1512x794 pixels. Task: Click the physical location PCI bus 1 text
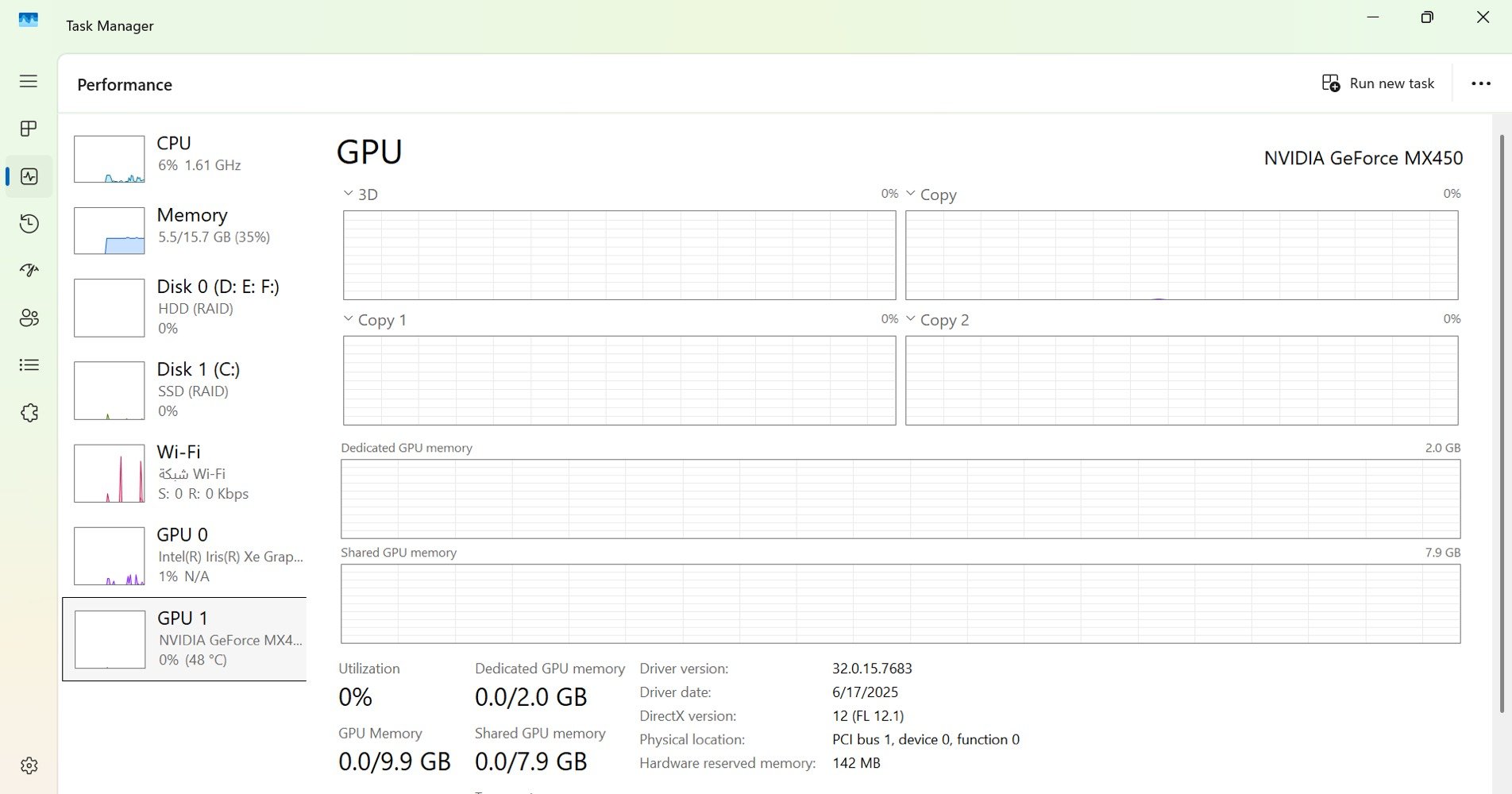(x=926, y=740)
